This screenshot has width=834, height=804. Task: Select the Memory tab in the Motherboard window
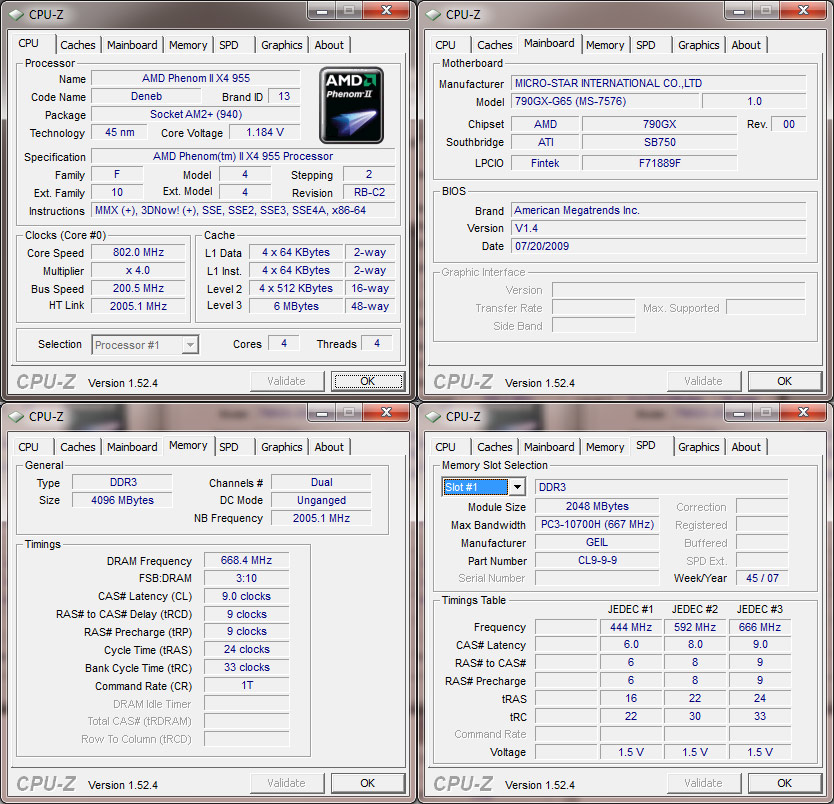click(605, 45)
